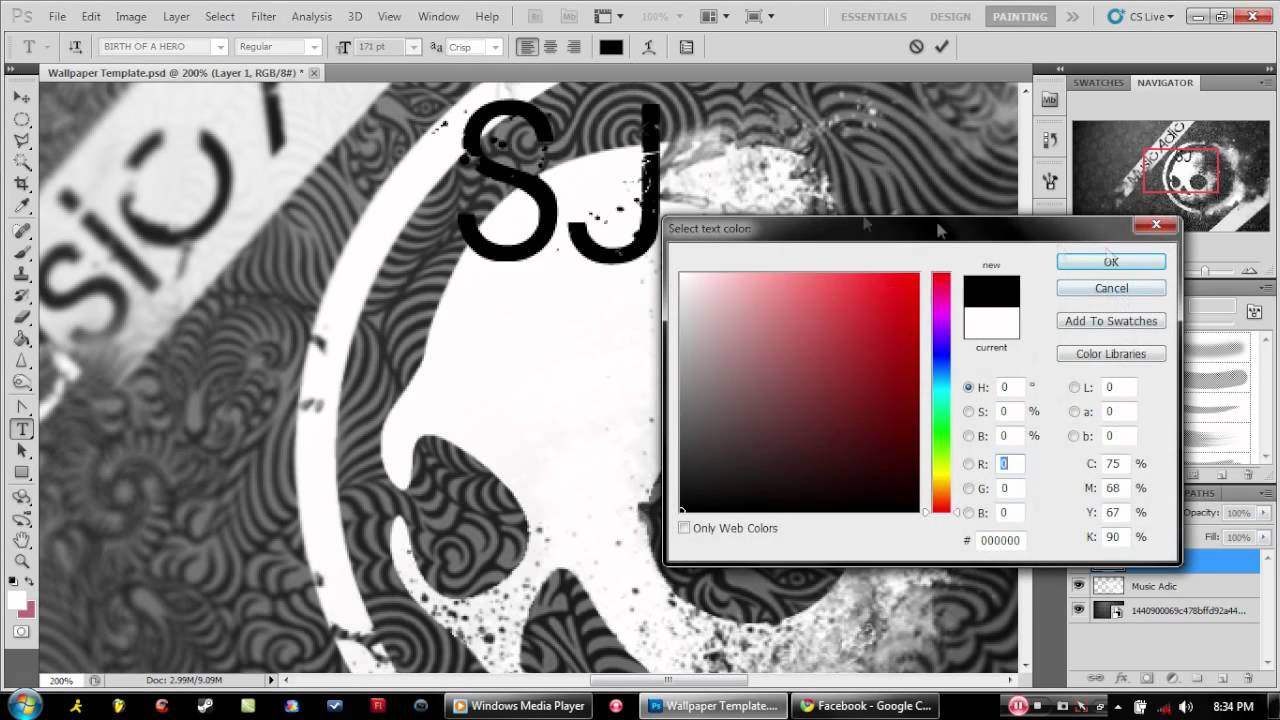Viewport: 1280px width, 720px height.
Task: Select the Paint Bucket tool
Action: pos(21,339)
